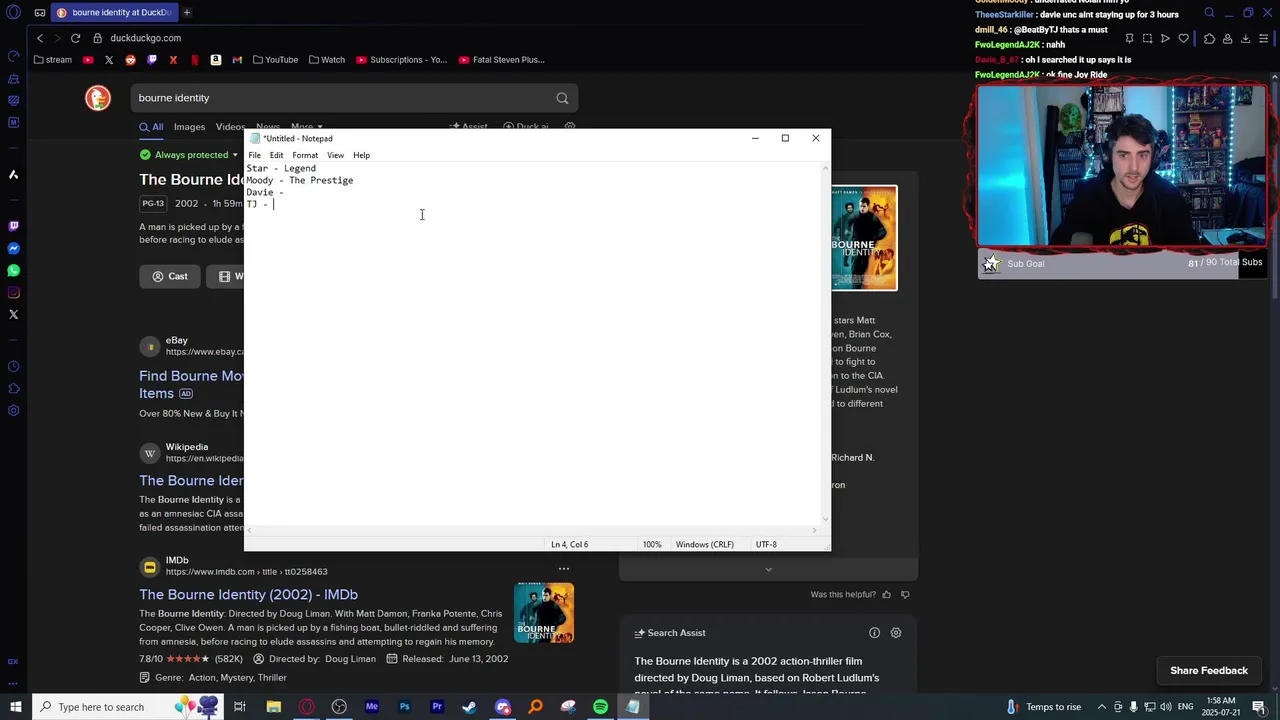Screen dimensions: 1280x720
Task: Open Search Assist settings gear
Action: pos(896,633)
